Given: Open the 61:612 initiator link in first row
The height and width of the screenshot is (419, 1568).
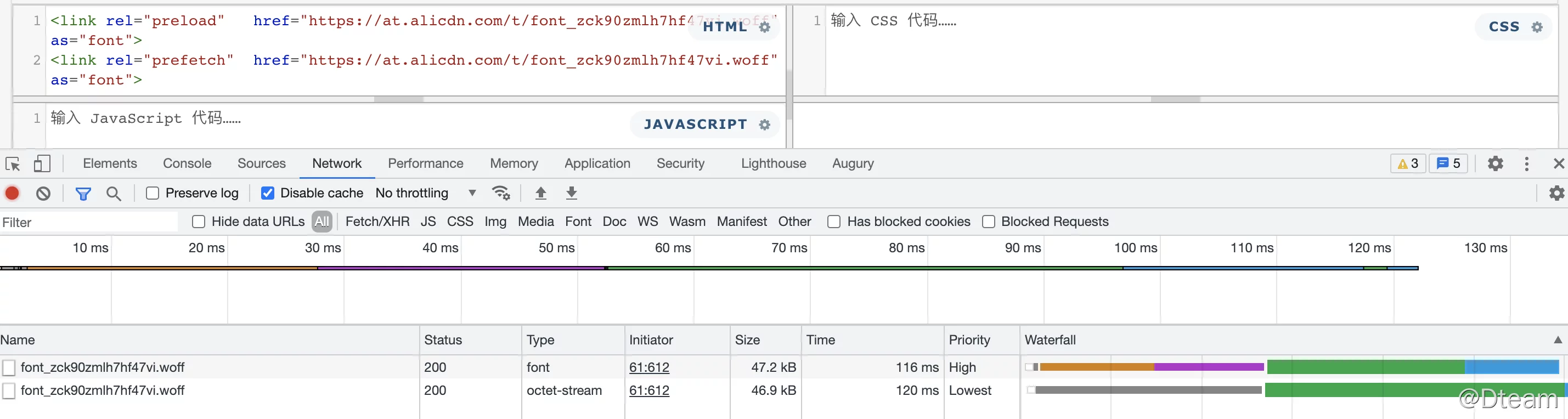Looking at the screenshot, I should click(x=649, y=367).
